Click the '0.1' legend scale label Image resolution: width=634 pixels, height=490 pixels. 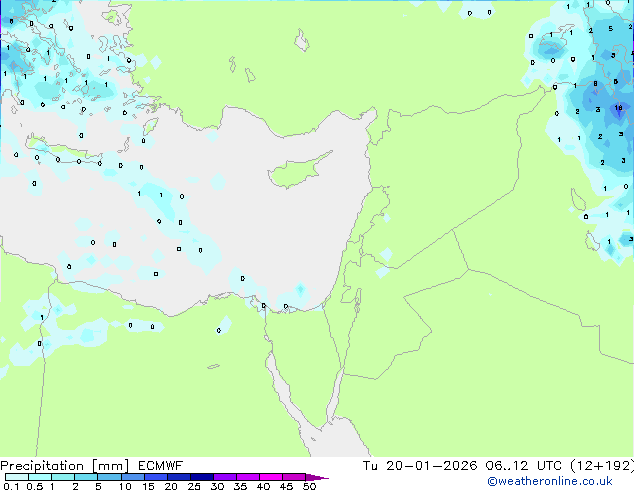tap(11, 486)
